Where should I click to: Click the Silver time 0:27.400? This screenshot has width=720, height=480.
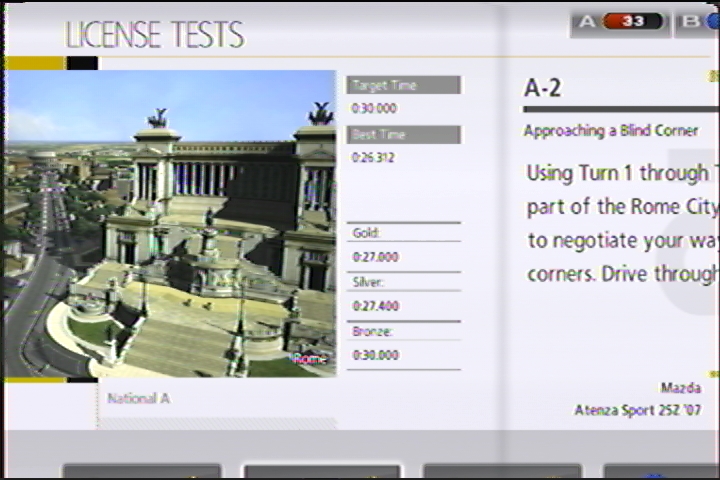pyautogui.click(x=375, y=306)
